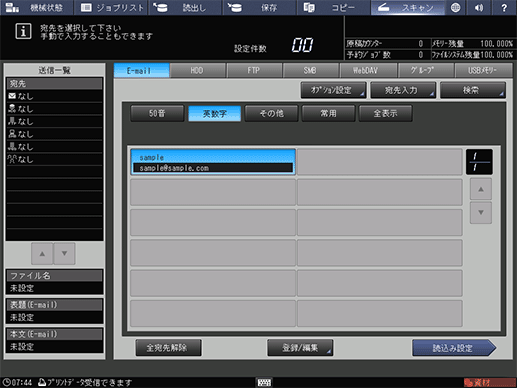Select the スキャン scan mode
The width and height of the screenshot is (517, 388).
point(408,7)
